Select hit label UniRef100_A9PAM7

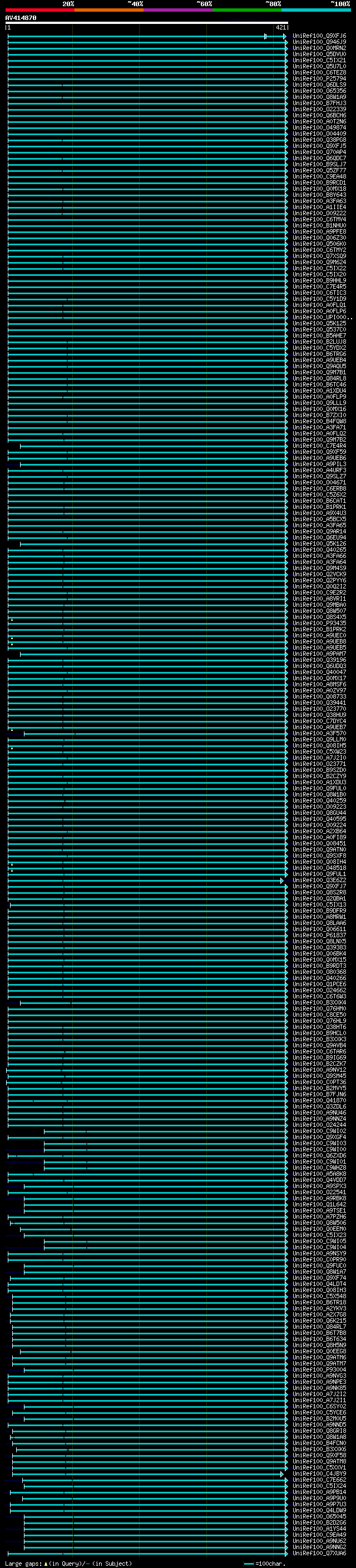coord(319,654)
